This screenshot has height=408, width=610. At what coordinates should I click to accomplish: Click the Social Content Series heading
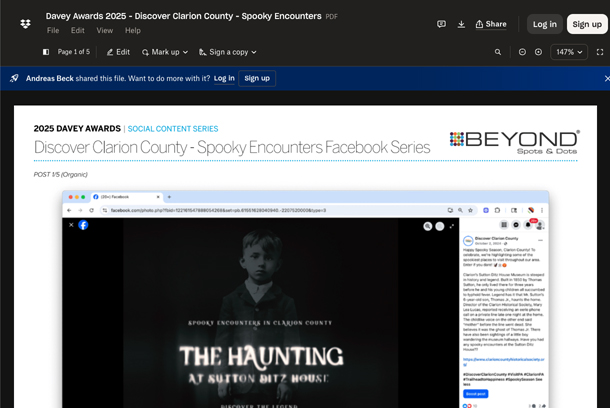(x=173, y=129)
